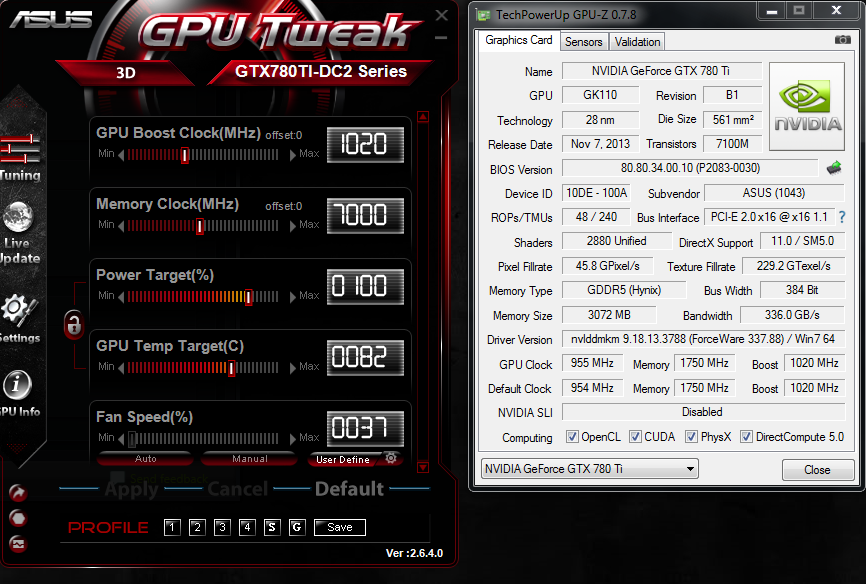The width and height of the screenshot is (866, 584).
Task: Click the Memory Clock slider
Action: (x=203, y=226)
